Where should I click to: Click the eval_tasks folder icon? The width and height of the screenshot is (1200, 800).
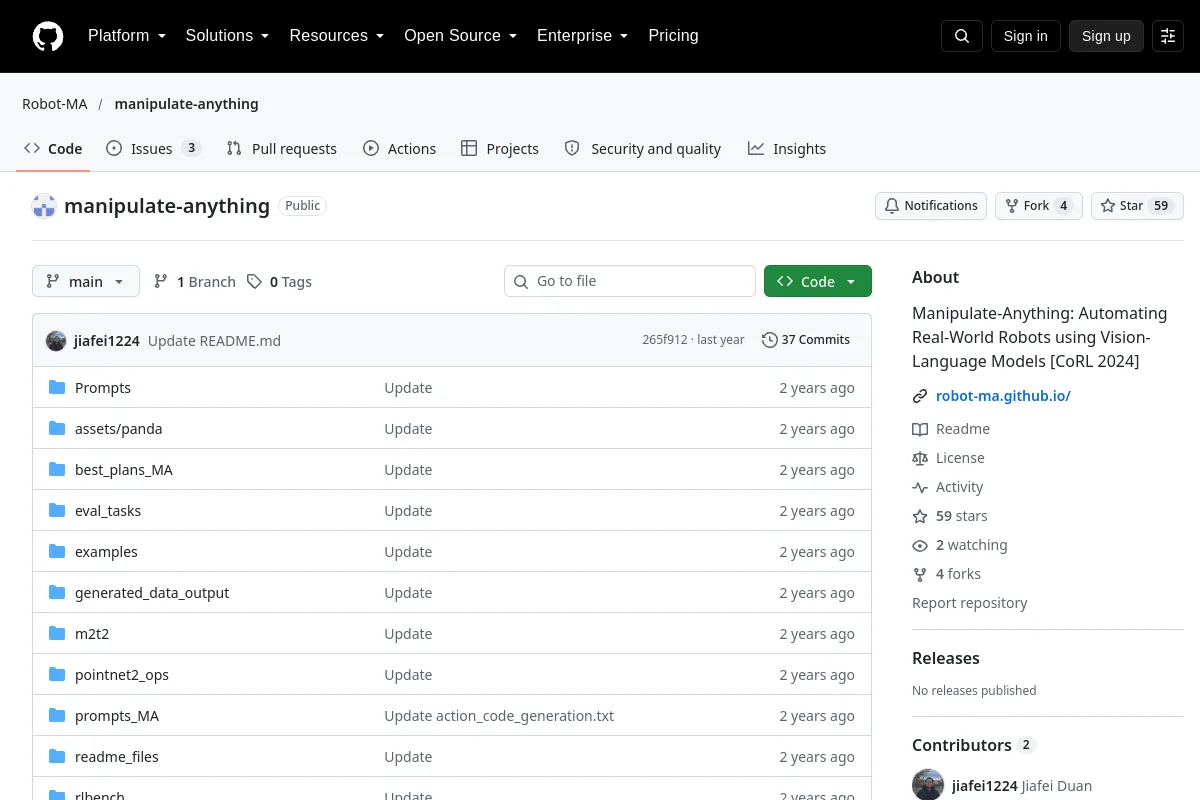coord(57,511)
